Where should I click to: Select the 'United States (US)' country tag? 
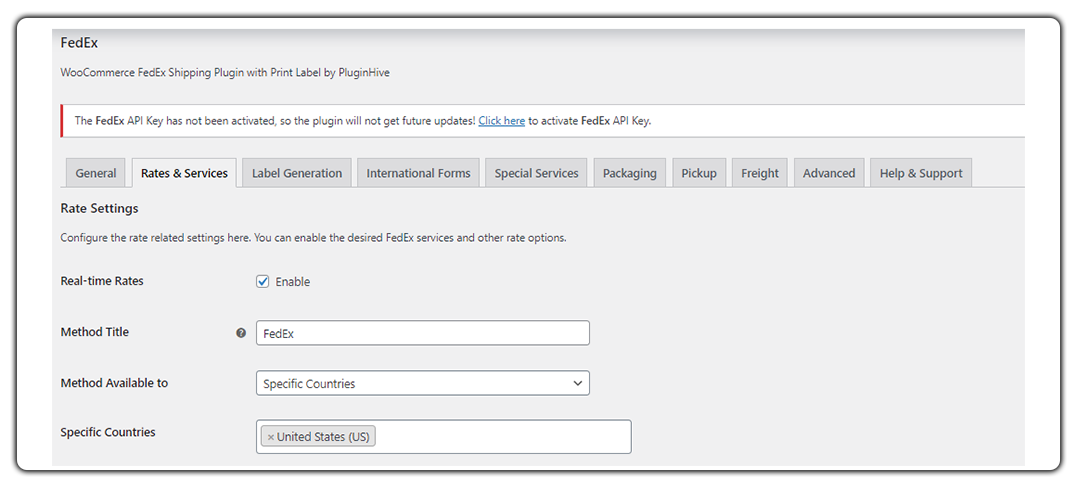click(x=318, y=437)
